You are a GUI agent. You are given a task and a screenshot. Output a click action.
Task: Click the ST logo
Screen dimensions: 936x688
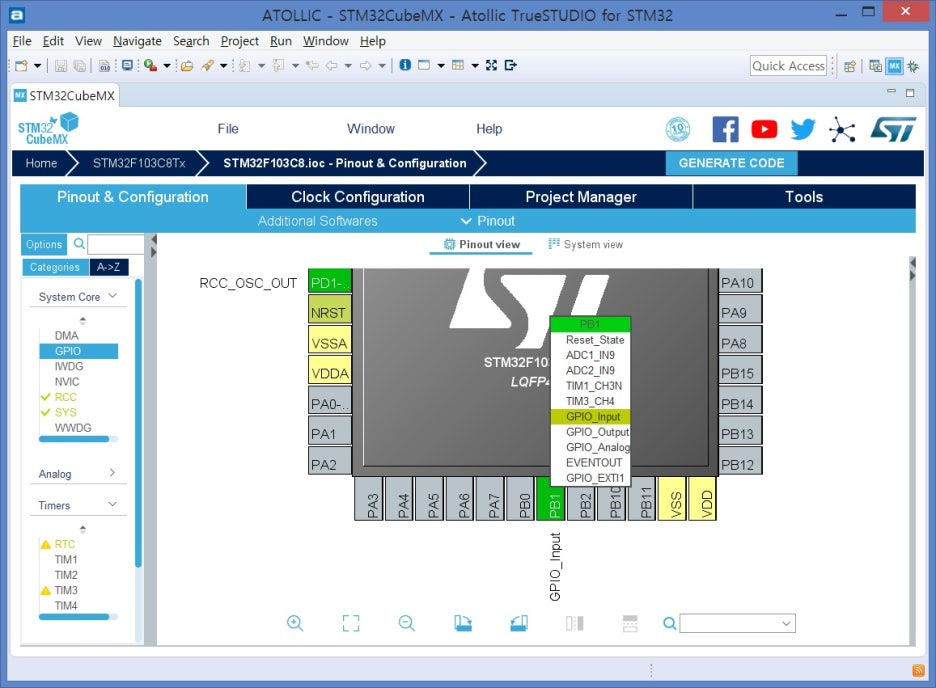point(893,129)
